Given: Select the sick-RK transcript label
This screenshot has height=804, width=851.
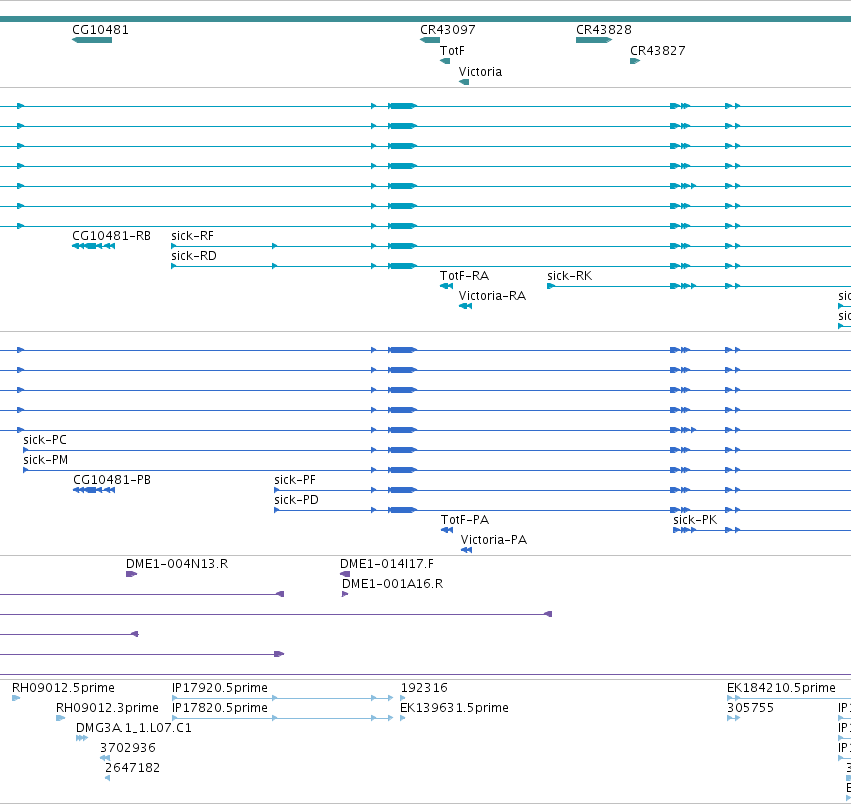Looking at the screenshot, I should (x=570, y=276).
